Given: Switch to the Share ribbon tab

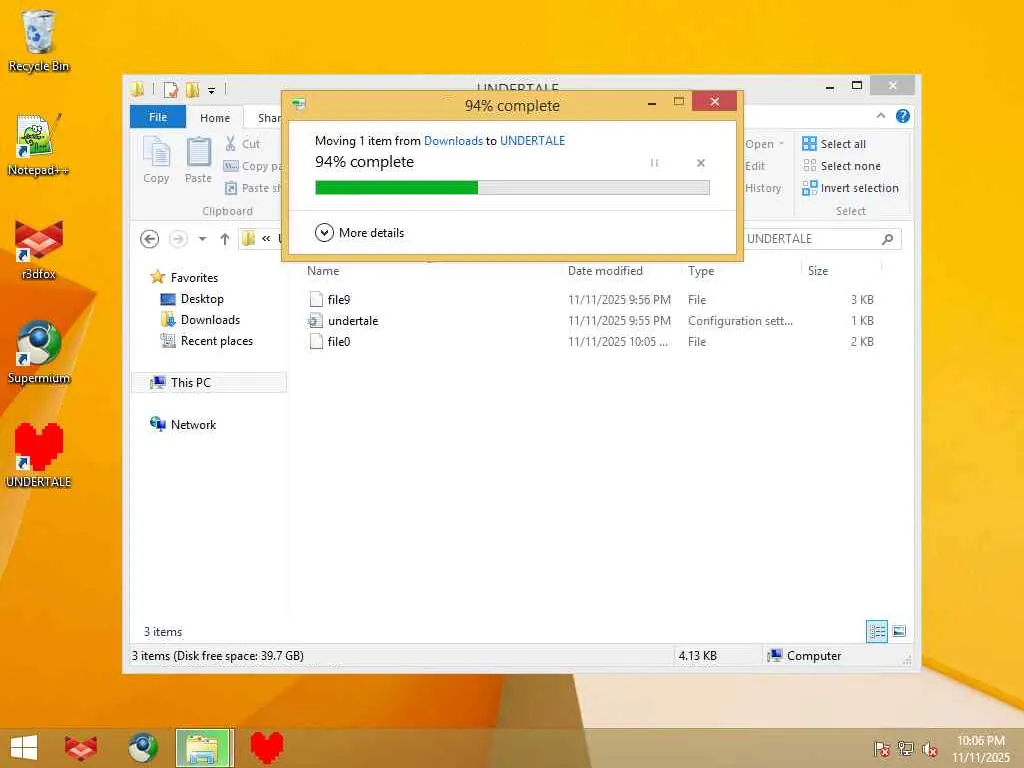Looking at the screenshot, I should pyautogui.click(x=268, y=118).
